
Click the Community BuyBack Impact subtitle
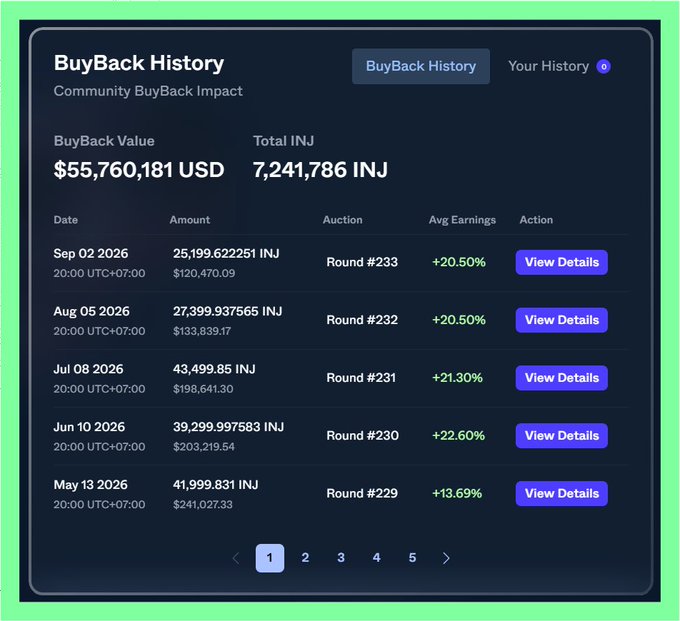click(148, 91)
